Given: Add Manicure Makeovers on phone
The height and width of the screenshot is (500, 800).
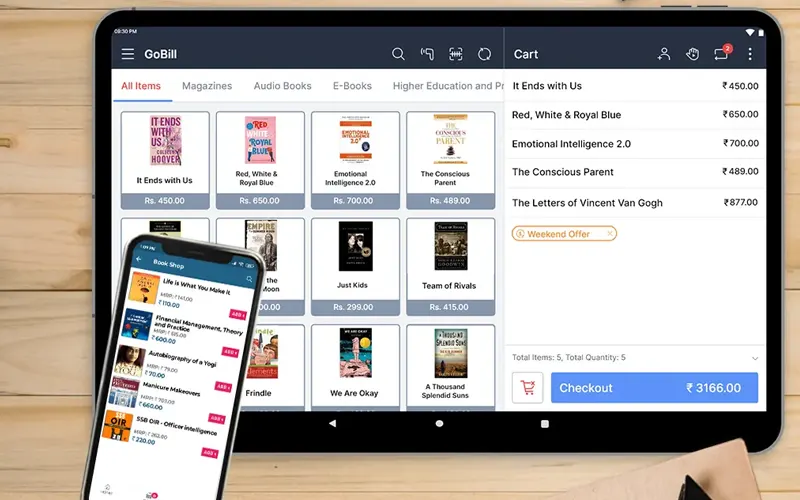Looking at the screenshot, I should coord(216,419).
